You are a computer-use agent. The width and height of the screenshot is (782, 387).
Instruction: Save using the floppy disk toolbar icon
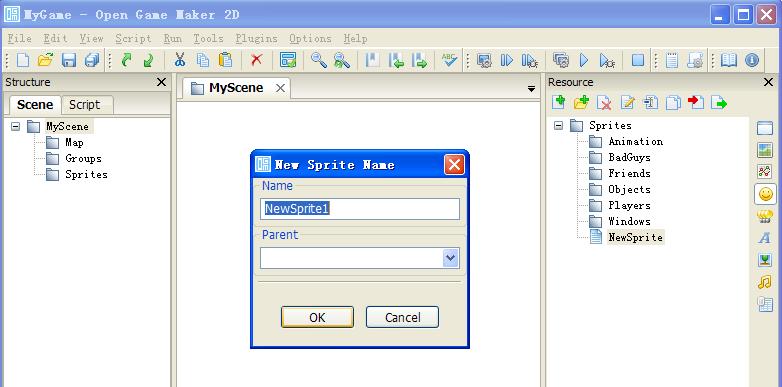tap(68, 60)
